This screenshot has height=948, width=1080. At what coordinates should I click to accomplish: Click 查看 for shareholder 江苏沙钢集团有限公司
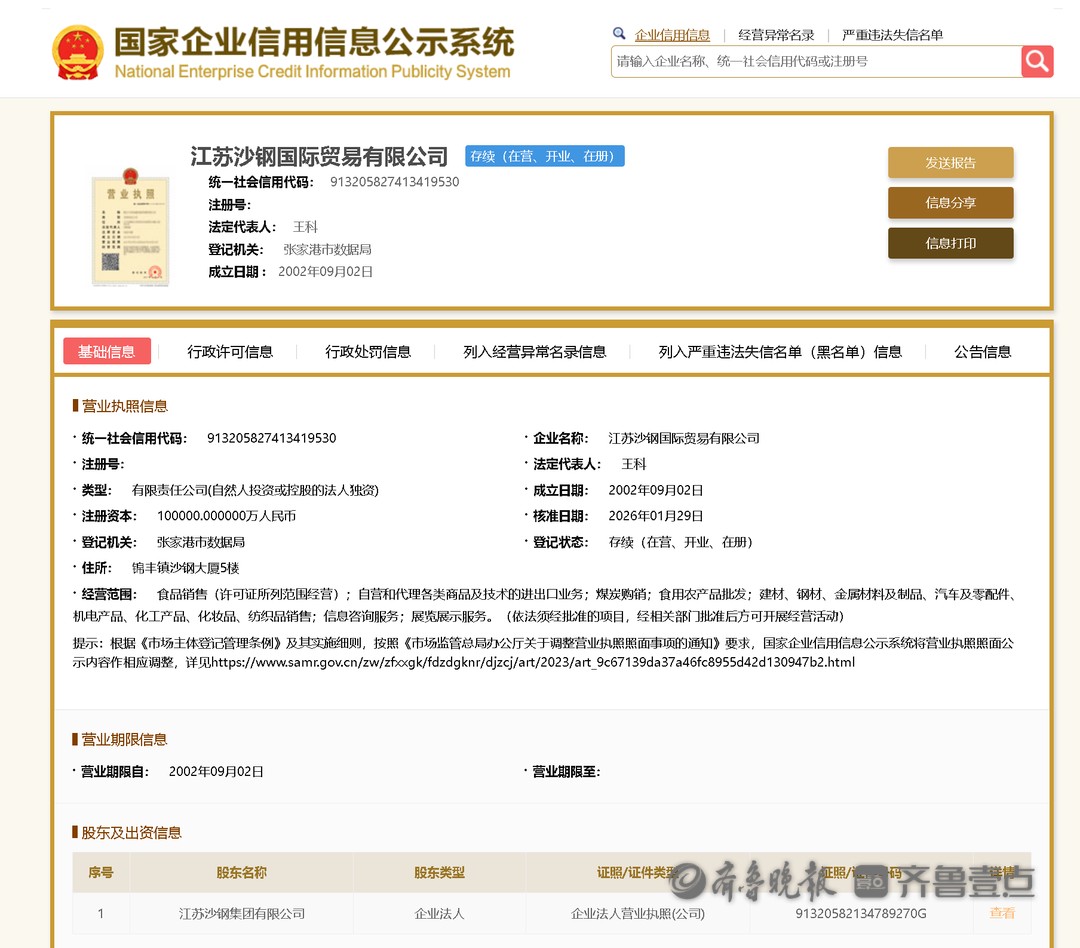(1002, 913)
